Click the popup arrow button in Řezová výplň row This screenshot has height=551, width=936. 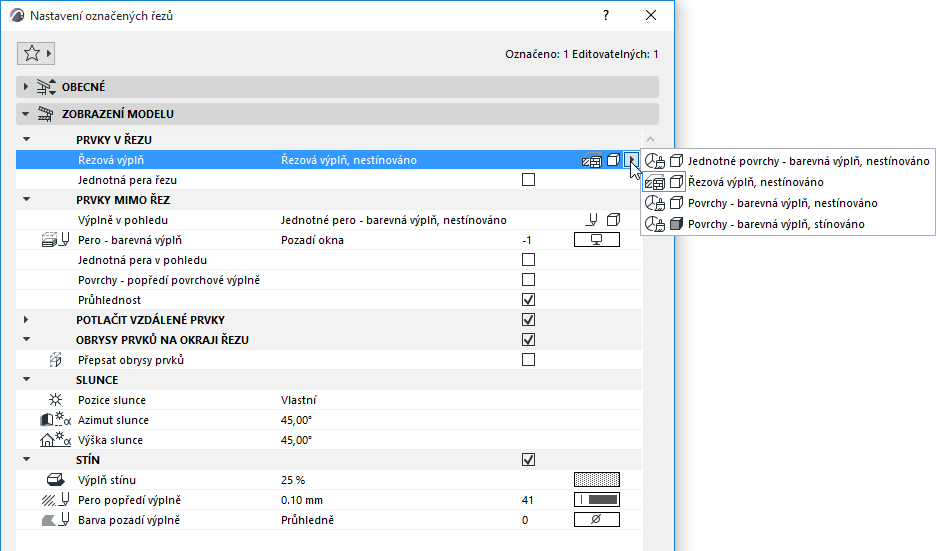tap(631, 160)
